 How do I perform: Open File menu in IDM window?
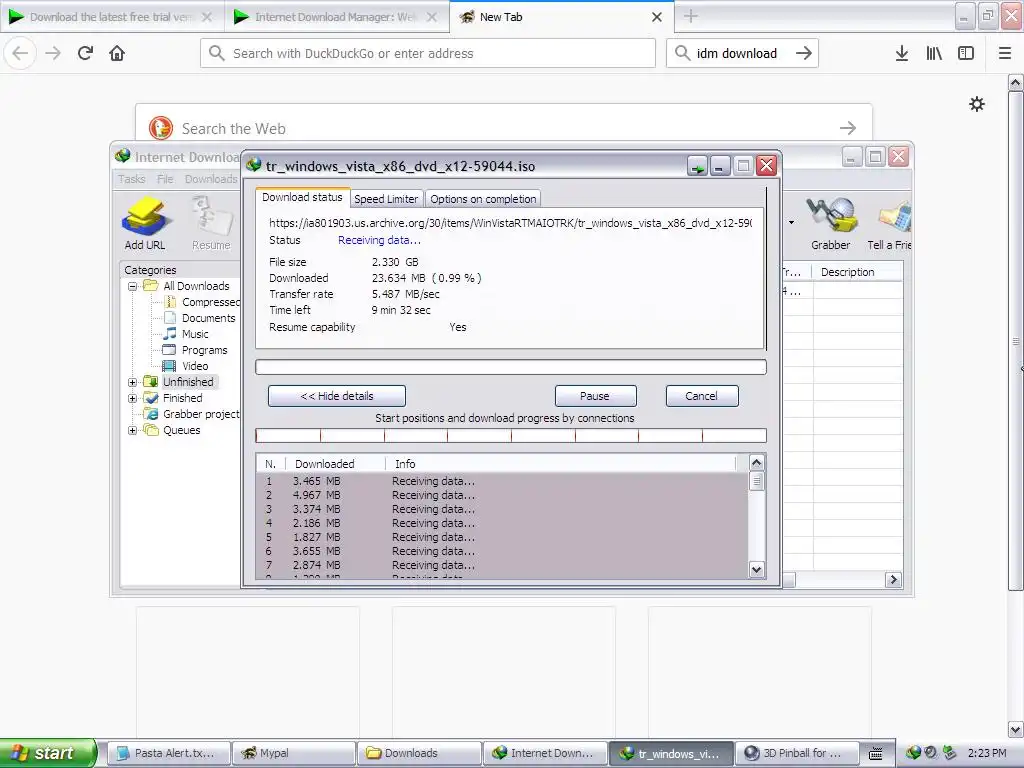[165, 179]
